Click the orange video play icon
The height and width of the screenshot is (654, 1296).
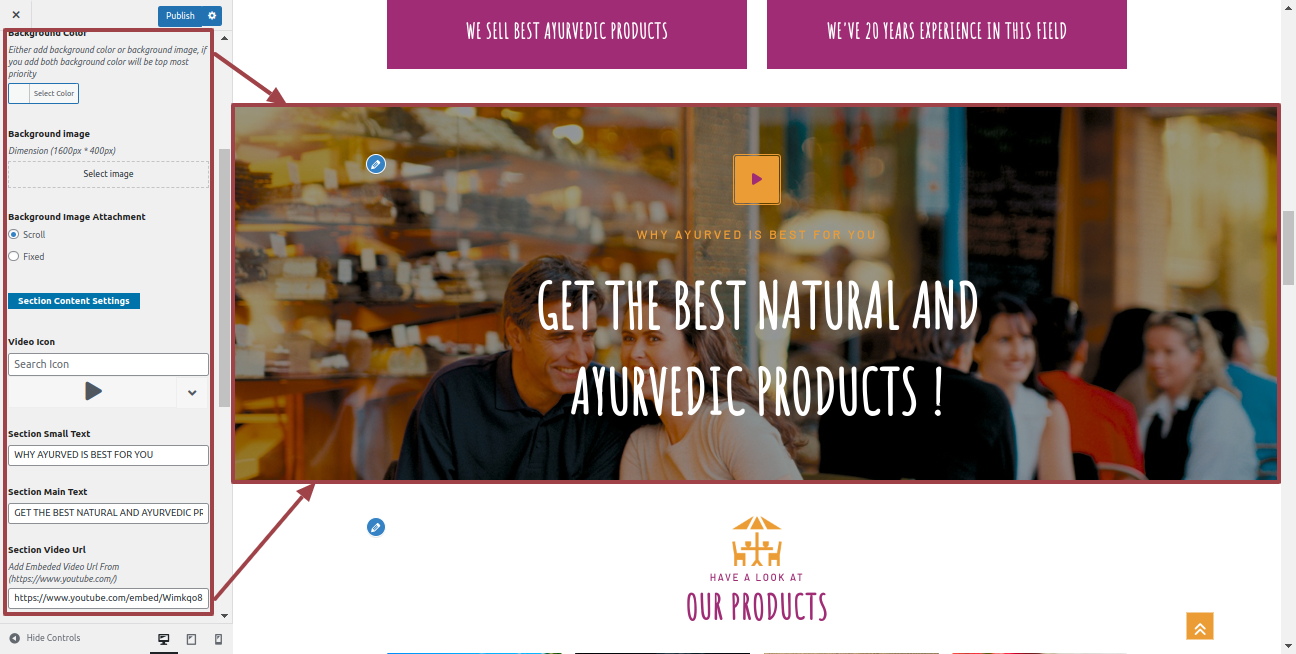click(x=757, y=179)
